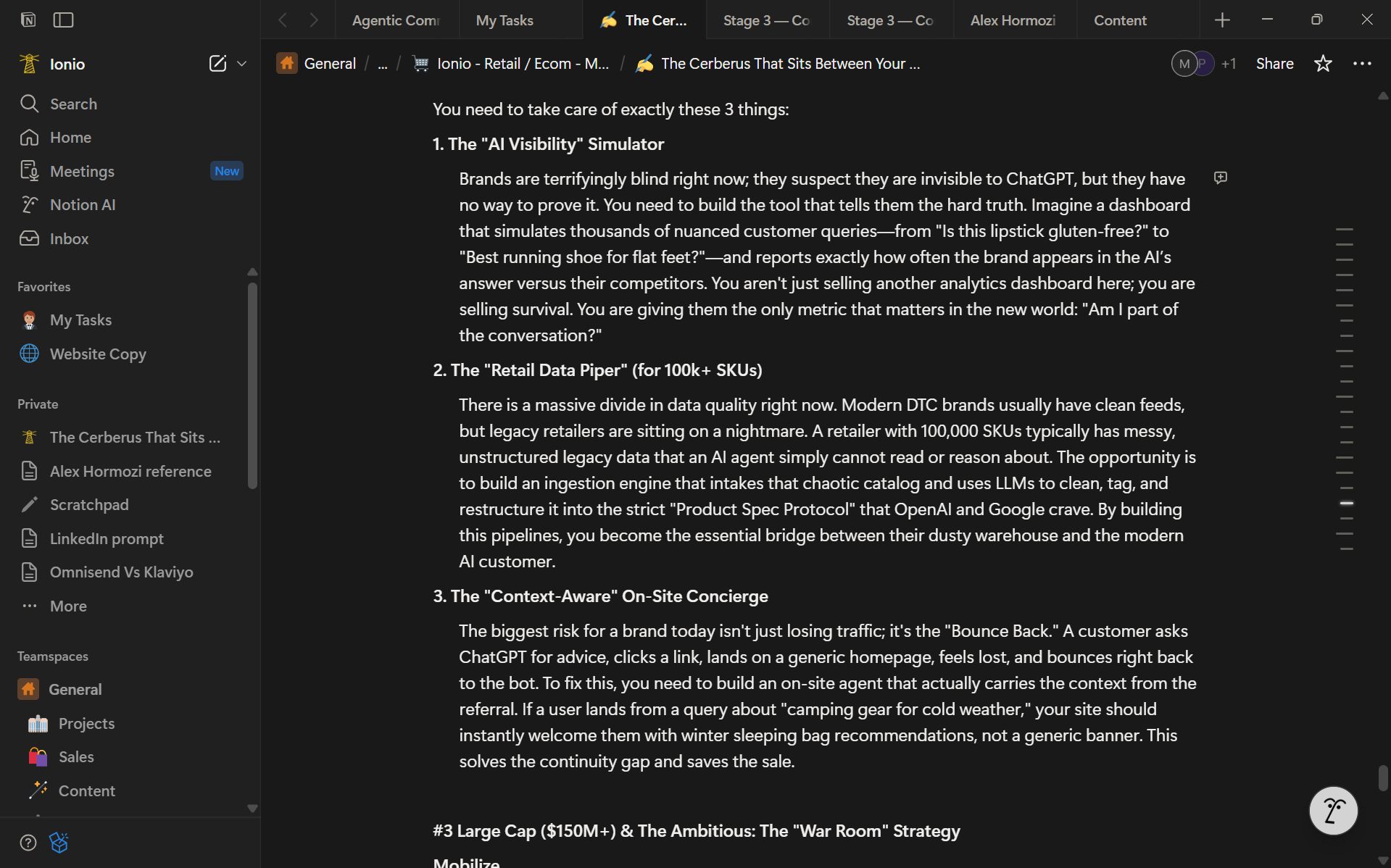1391x868 pixels.
Task: Open Alex Hormozi reference page
Action: (x=129, y=471)
